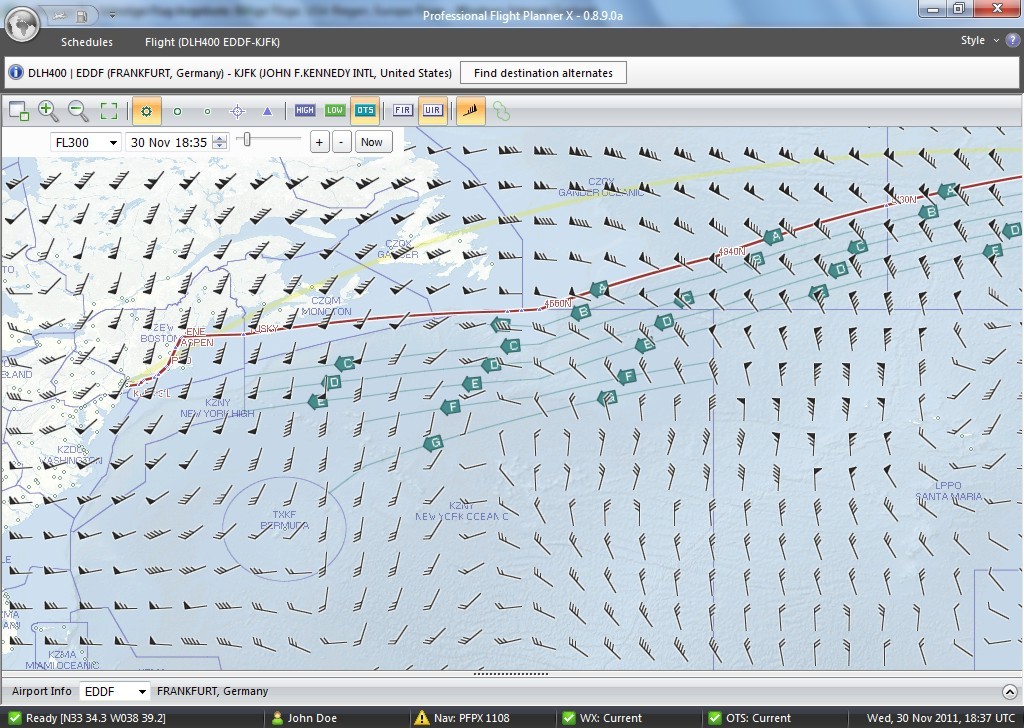Toggle the navaid crosshair display icon
Screen dimensions: 1024x728
(x=238, y=111)
